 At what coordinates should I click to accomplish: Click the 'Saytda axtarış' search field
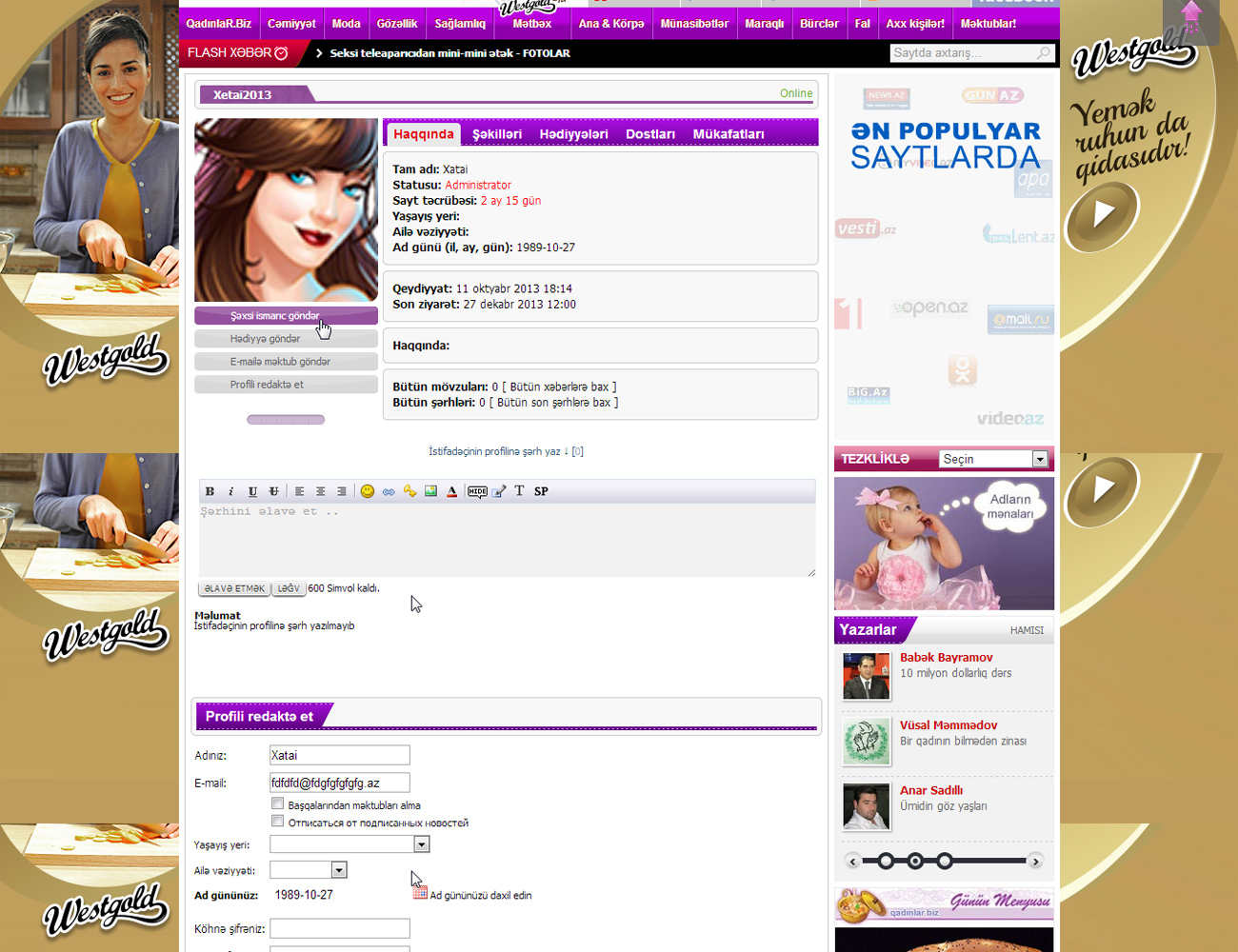(962, 53)
